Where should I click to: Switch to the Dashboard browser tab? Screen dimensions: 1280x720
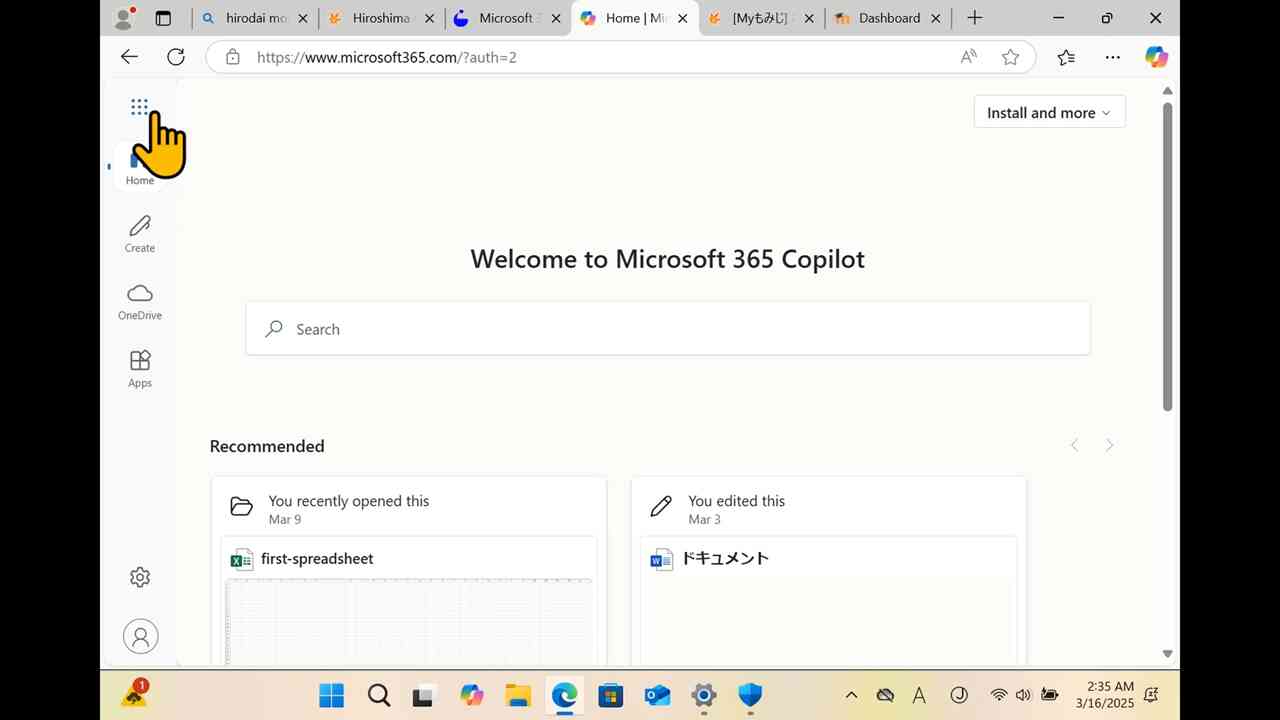point(888,18)
